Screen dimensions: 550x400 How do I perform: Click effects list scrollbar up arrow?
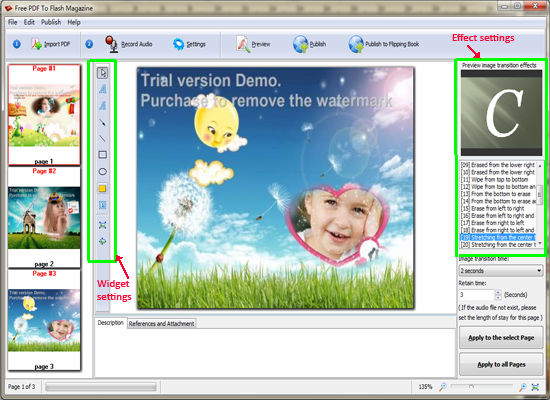(x=540, y=166)
